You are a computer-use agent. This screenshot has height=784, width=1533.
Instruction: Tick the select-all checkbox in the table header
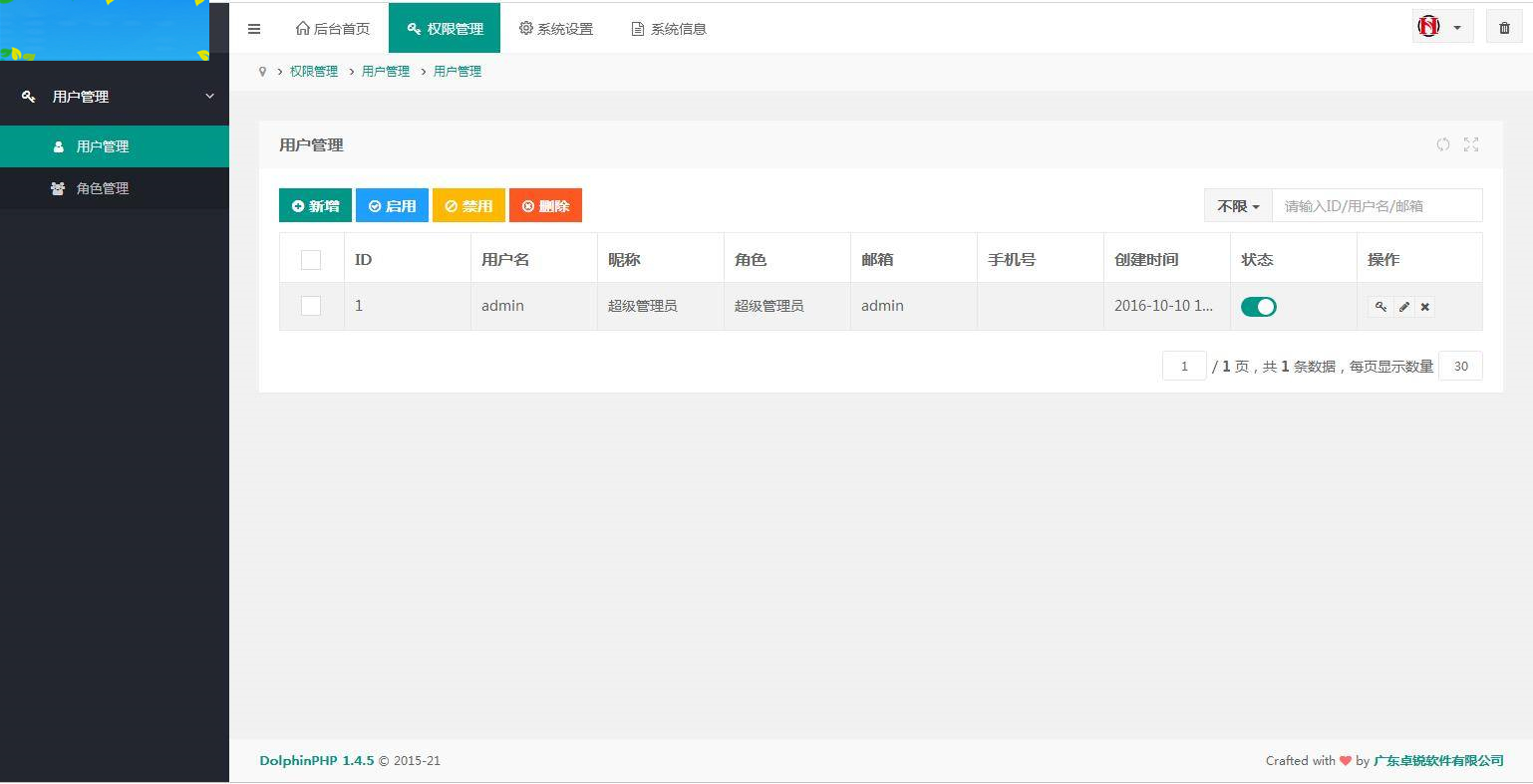click(x=310, y=259)
